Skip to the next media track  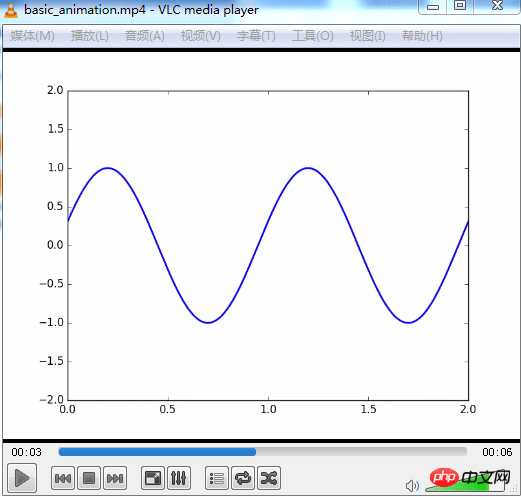coord(115,478)
